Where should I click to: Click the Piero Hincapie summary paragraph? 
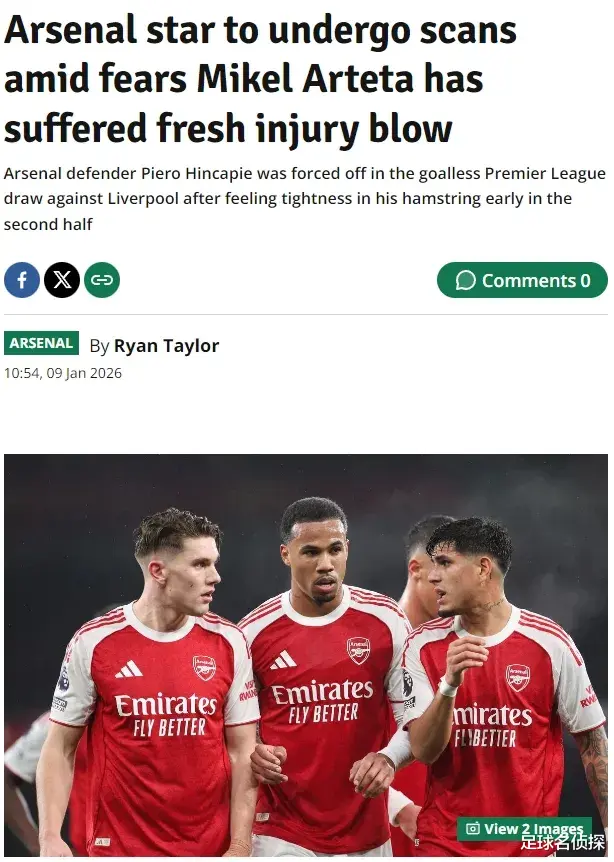click(x=290, y=198)
